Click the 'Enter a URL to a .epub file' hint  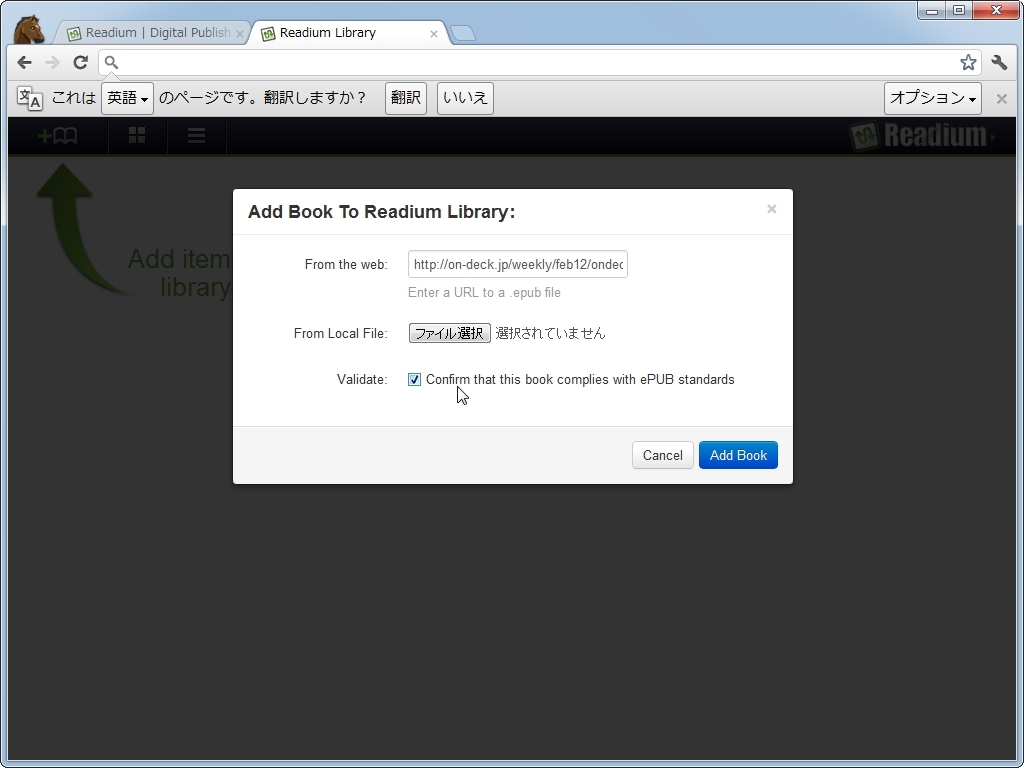point(485,293)
